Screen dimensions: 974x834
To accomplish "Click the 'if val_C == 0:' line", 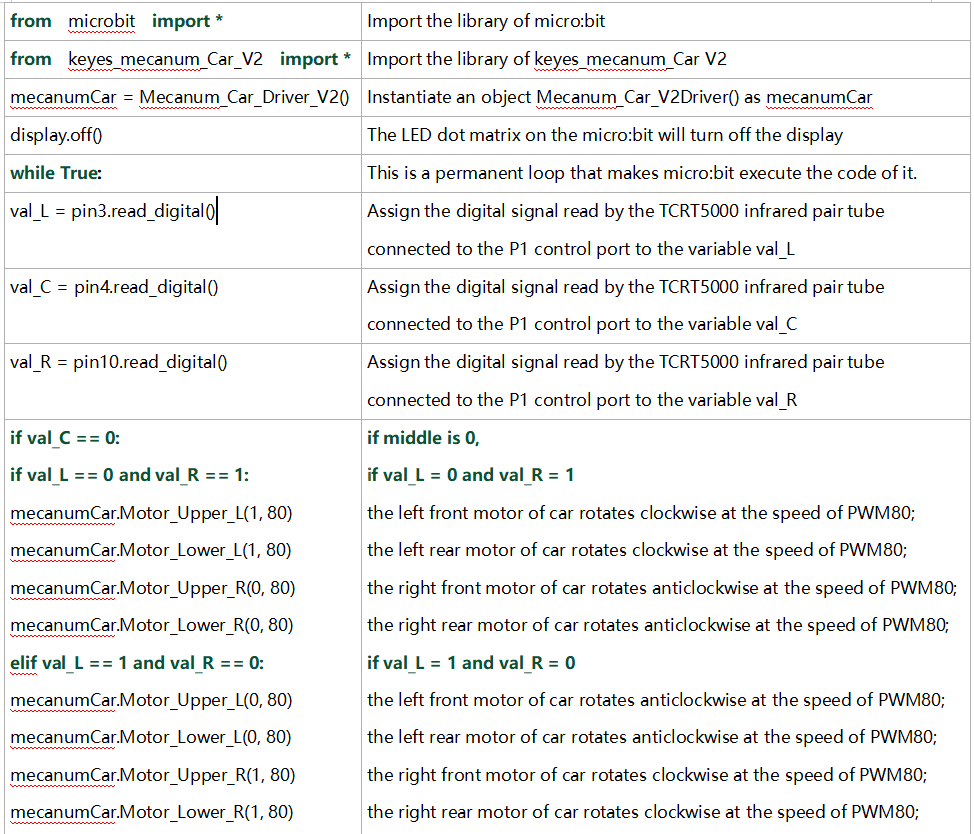I will point(65,438).
